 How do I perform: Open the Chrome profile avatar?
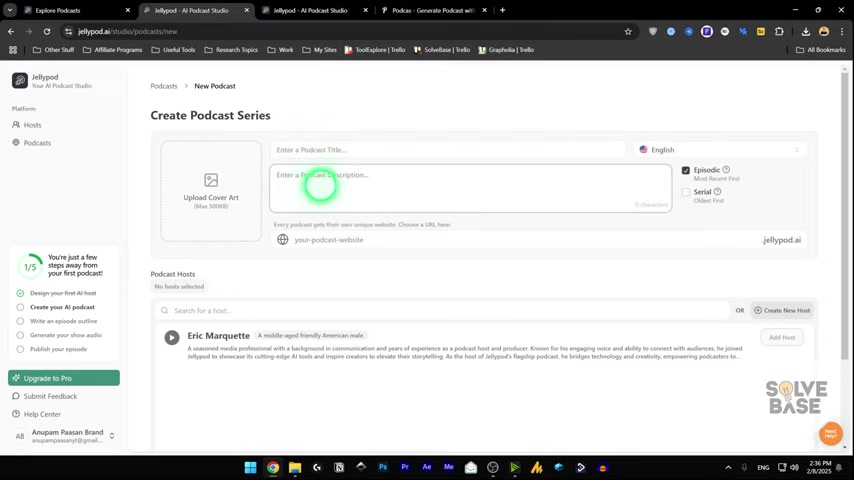click(x=824, y=32)
